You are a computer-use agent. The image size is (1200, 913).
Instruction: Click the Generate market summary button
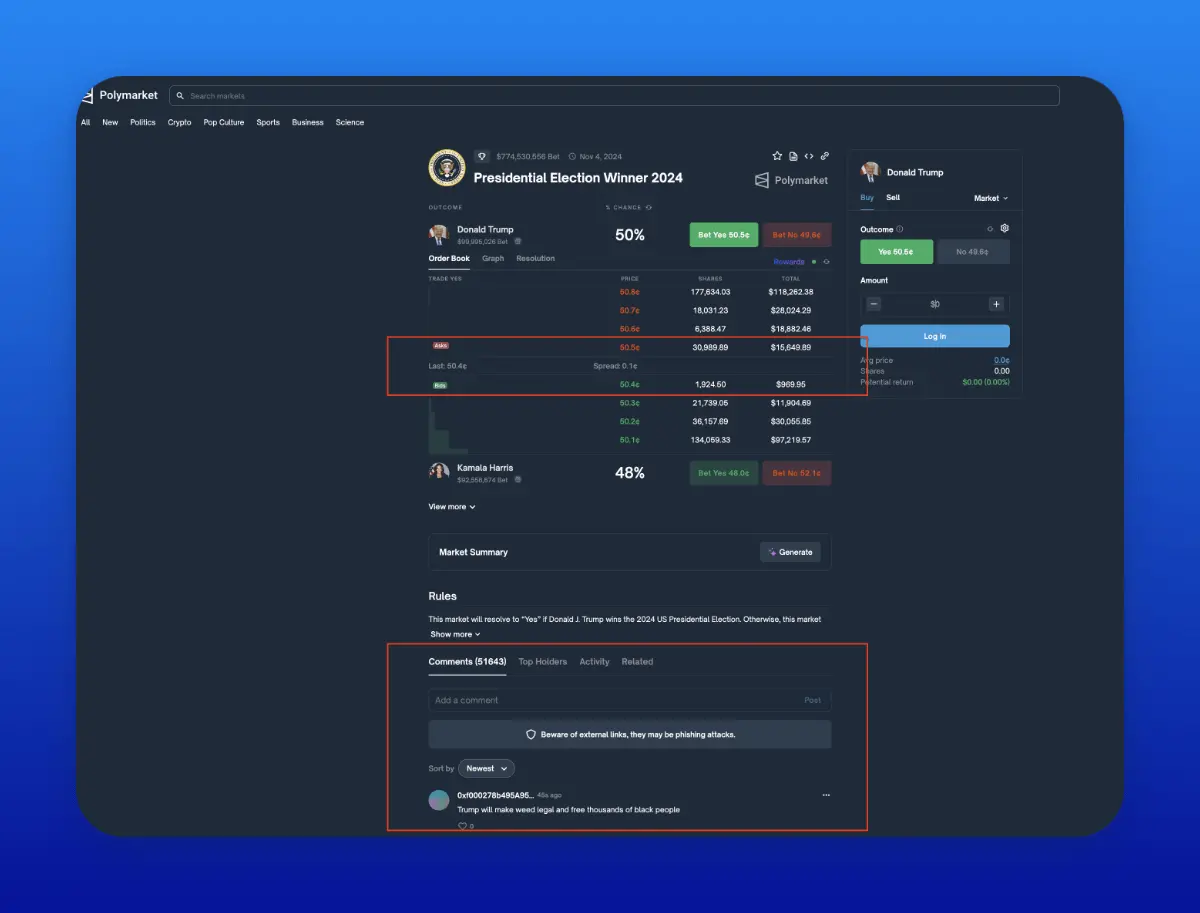click(x=790, y=552)
